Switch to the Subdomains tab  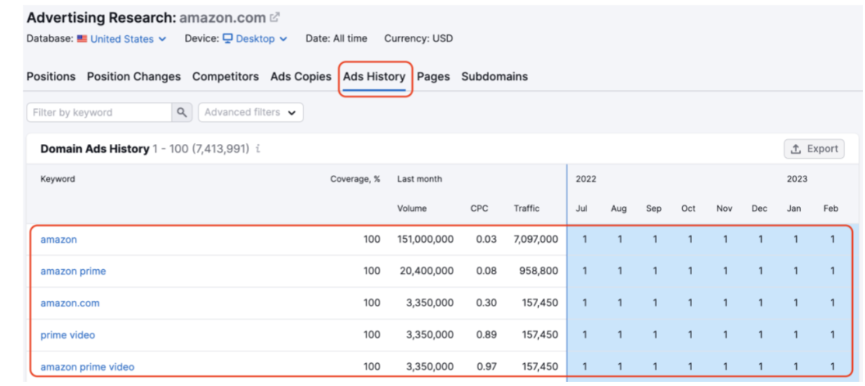click(x=494, y=77)
